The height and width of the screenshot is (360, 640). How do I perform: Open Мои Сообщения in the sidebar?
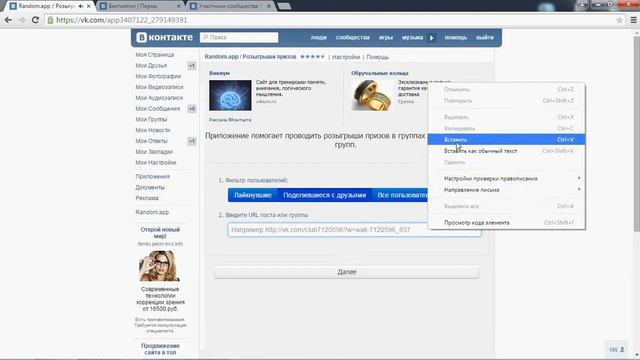(x=158, y=109)
